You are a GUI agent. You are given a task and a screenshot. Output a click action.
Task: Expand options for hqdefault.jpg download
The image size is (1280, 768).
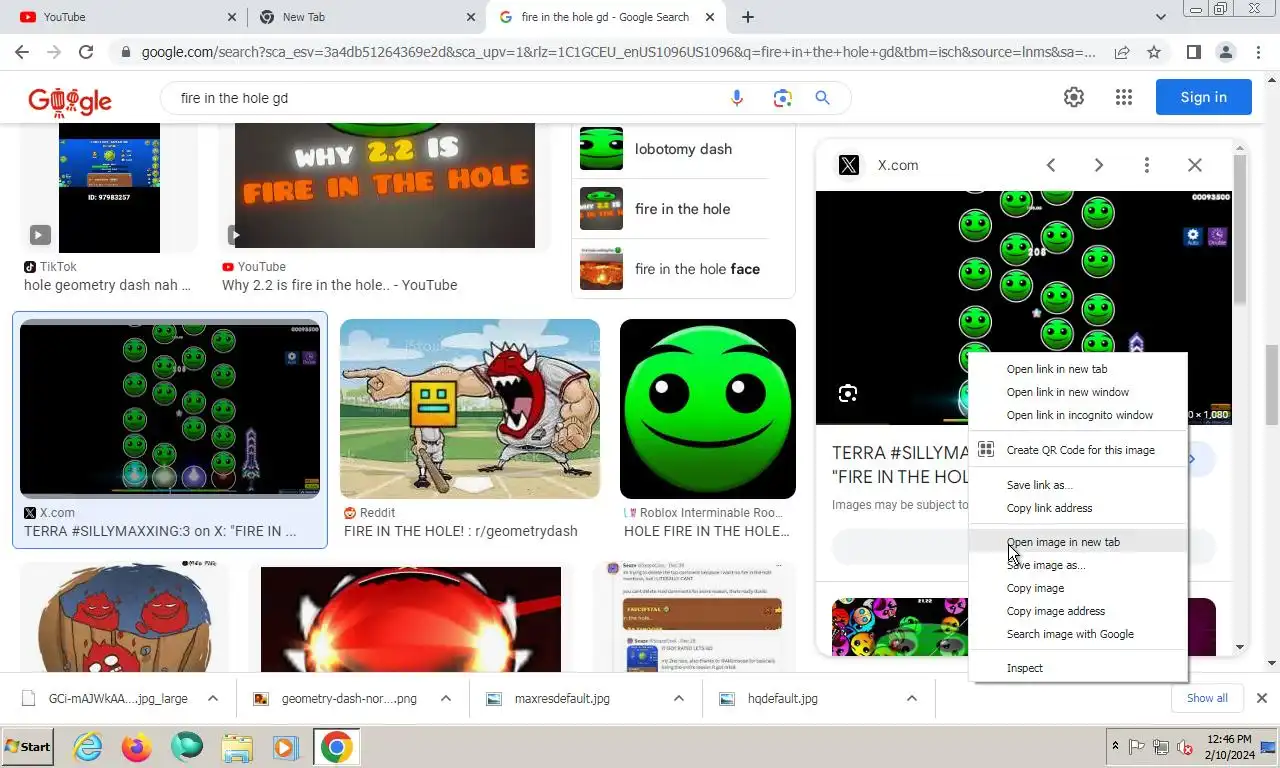(912, 698)
